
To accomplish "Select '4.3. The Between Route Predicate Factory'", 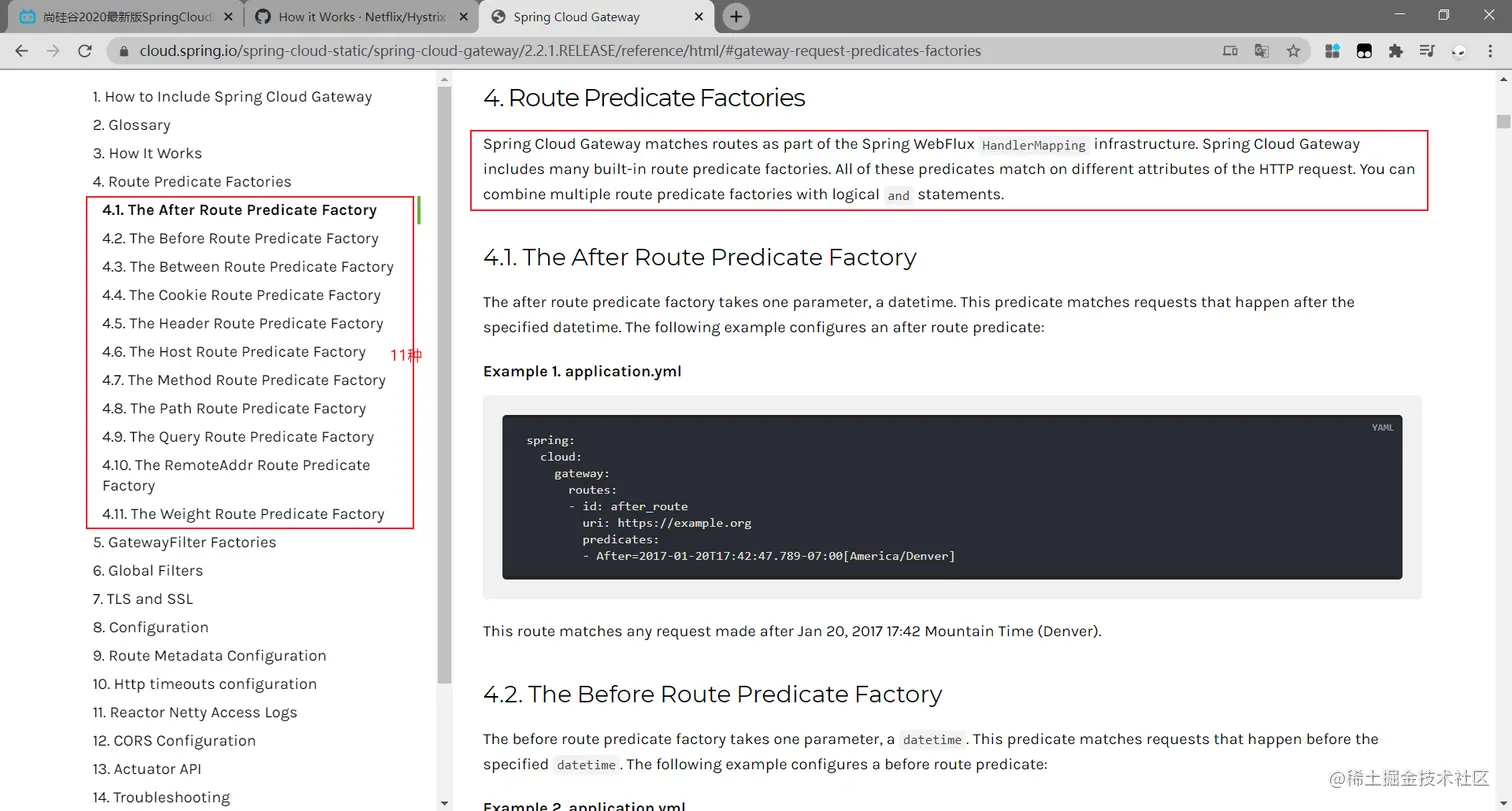I will pyautogui.click(x=247, y=267).
